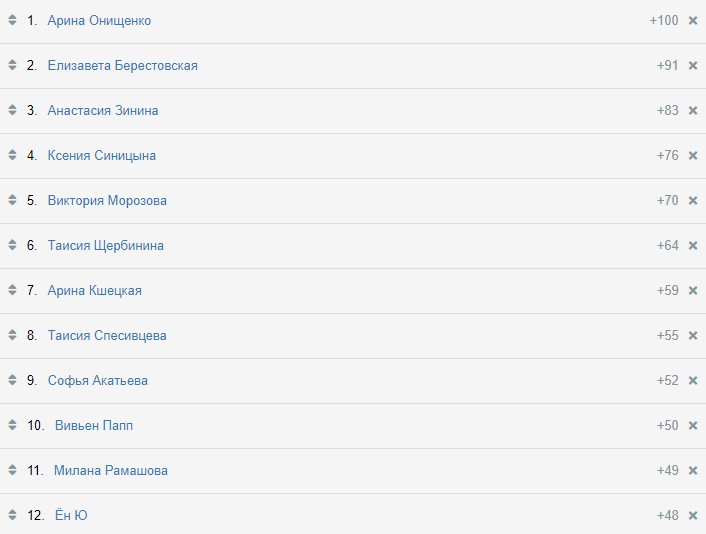Click the reorder arrows for Арина Онищенко
This screenshot has height=534, width=706.
coord(12,21)
